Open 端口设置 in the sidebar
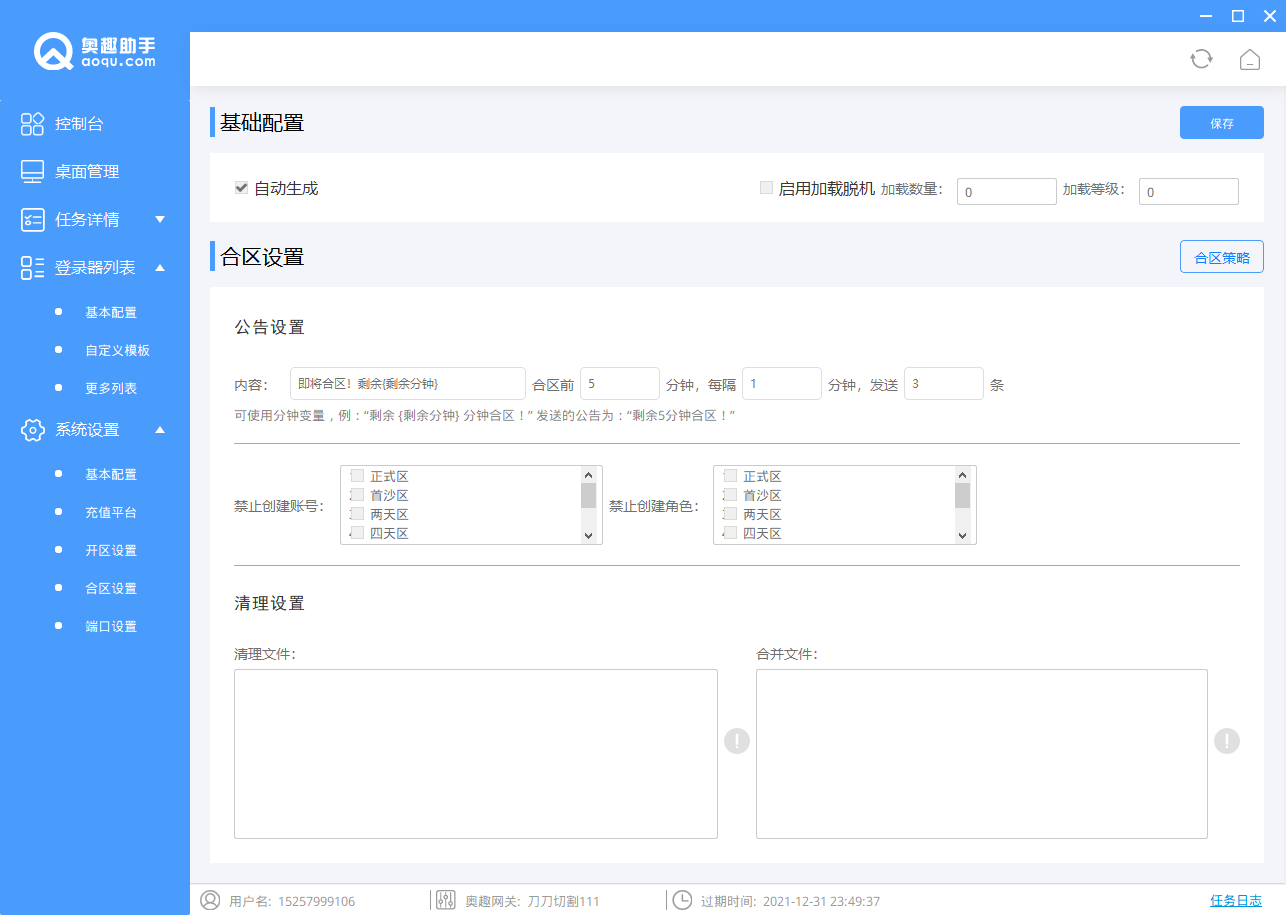The width and height of the screenshot is (1286, 915). pyautogui.click(x=111, y=626)
